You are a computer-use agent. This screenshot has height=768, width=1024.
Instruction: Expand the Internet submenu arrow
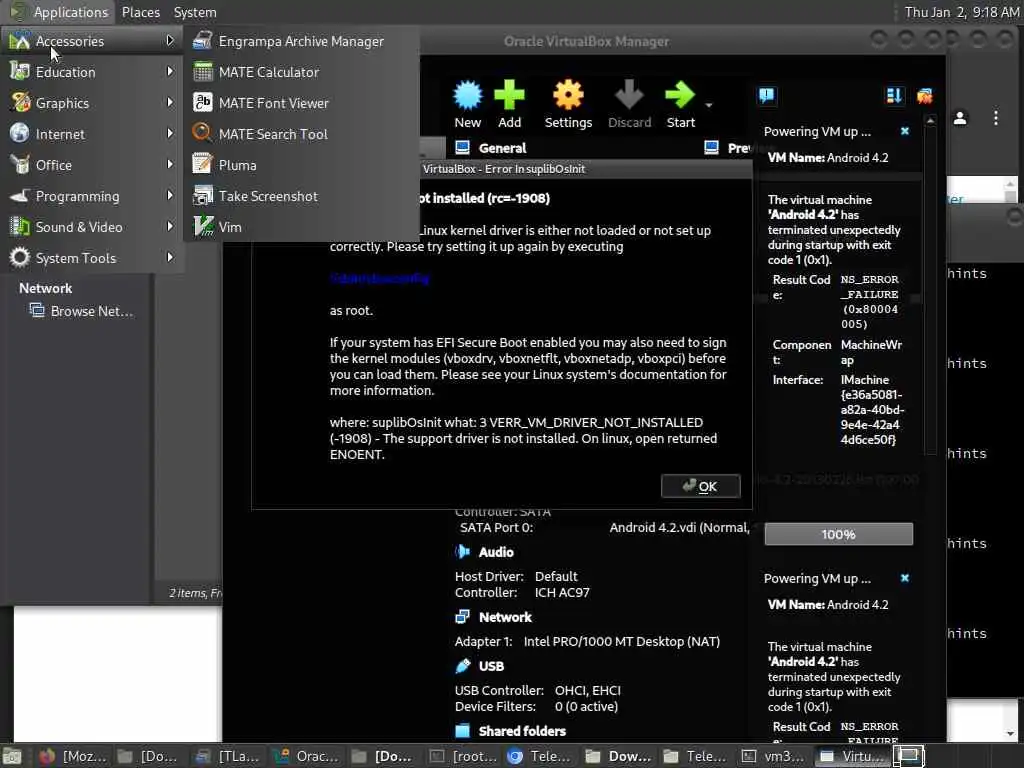(170, 133)
